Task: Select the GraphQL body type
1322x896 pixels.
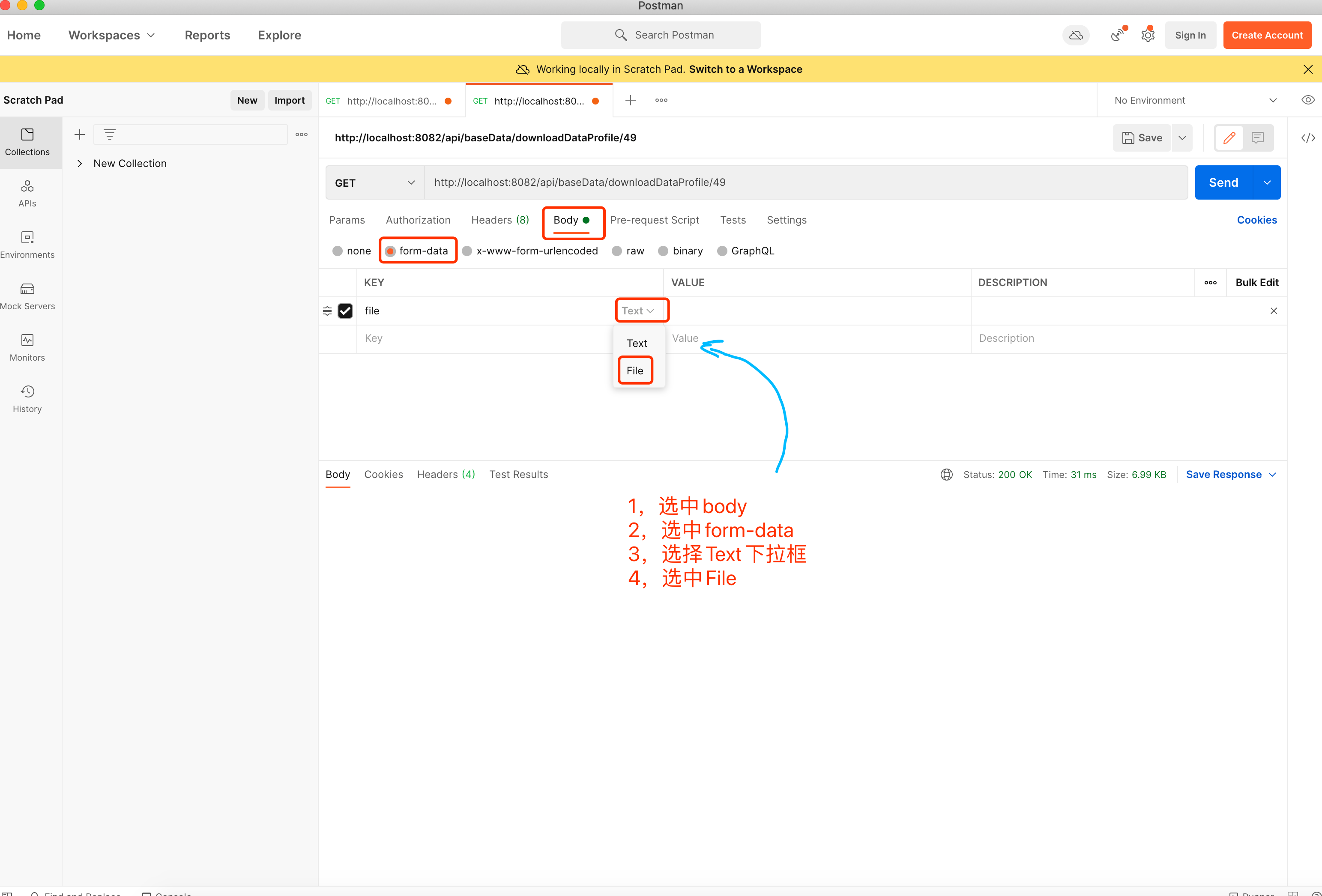Action: pyautogui.click(x=746, y=251)
